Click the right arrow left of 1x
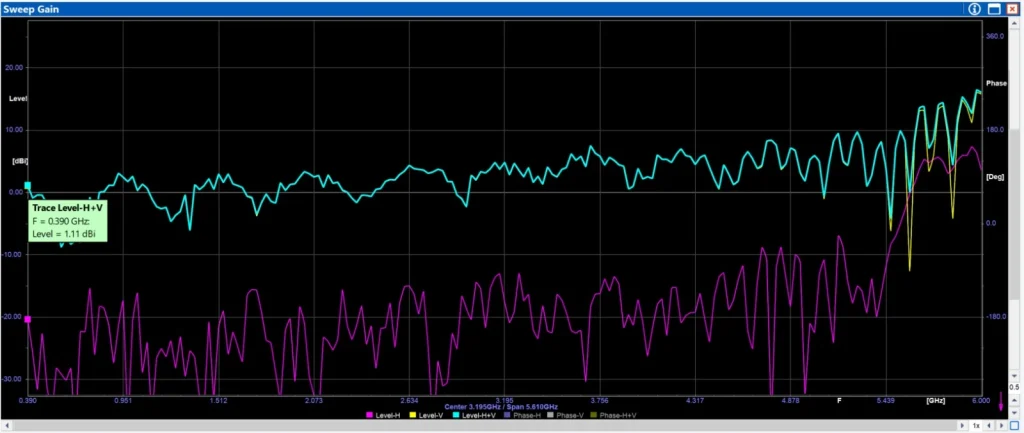 [962, 425]
